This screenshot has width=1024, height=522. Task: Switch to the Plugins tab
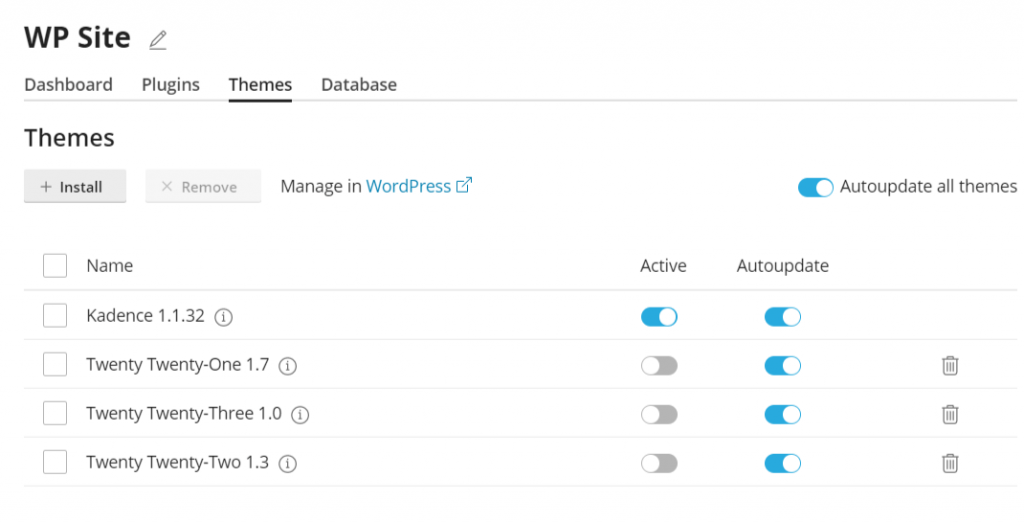point(170,85)
